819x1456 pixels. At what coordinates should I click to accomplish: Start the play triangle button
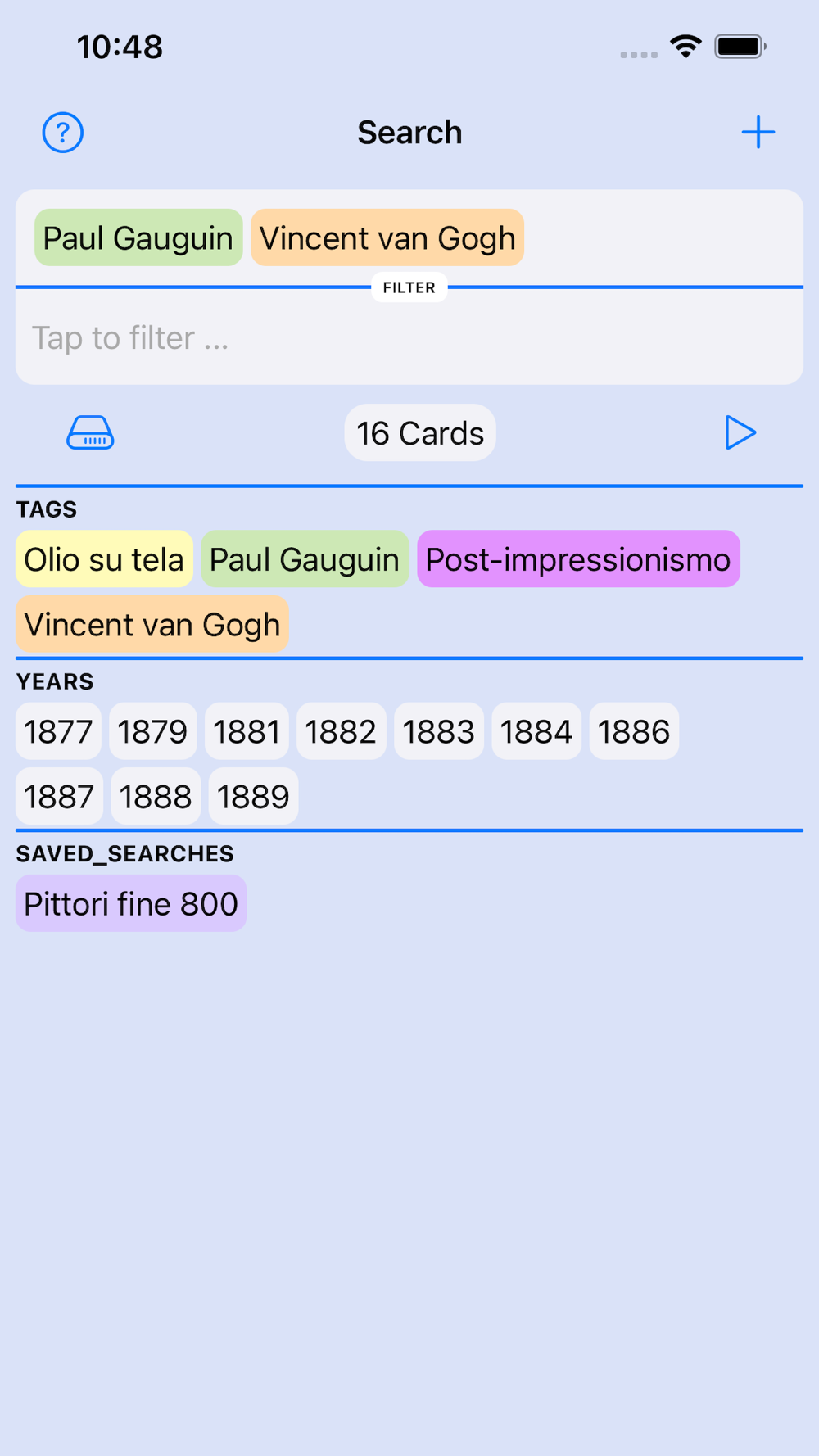tap(740, 432)
